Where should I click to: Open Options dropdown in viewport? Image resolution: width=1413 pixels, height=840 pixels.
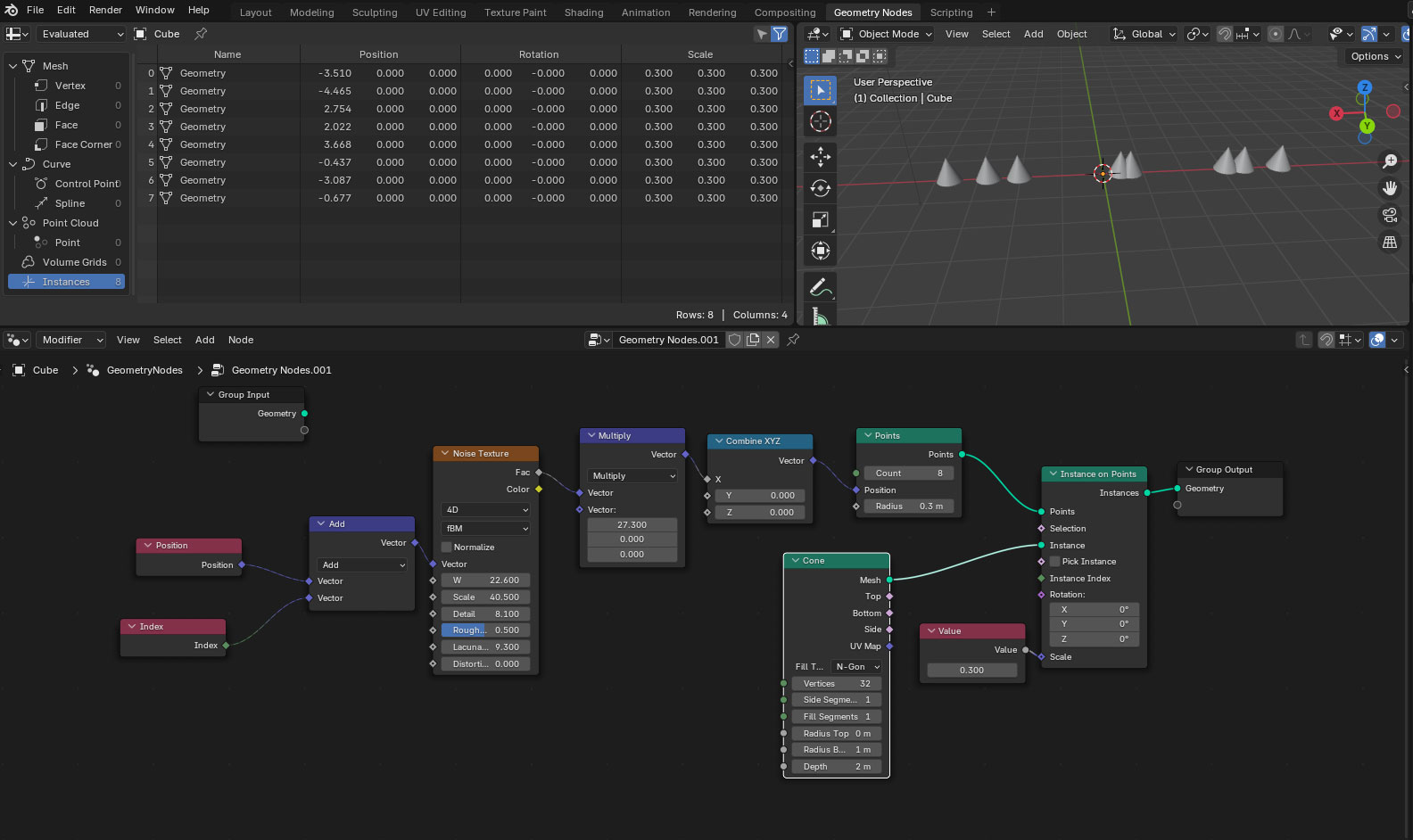pyautogui.click(x=1375, y=56)
